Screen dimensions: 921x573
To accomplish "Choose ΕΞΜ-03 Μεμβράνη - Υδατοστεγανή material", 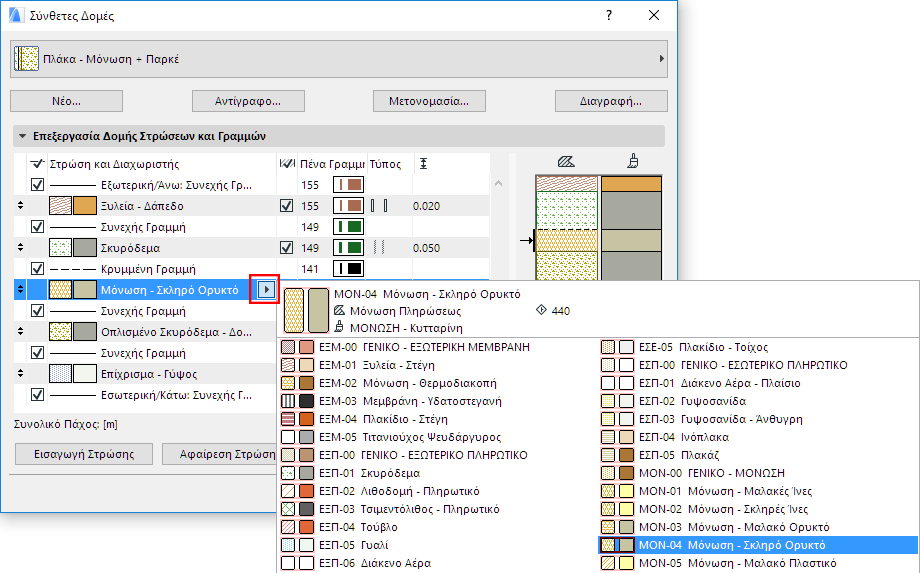I will click(438, 401).
